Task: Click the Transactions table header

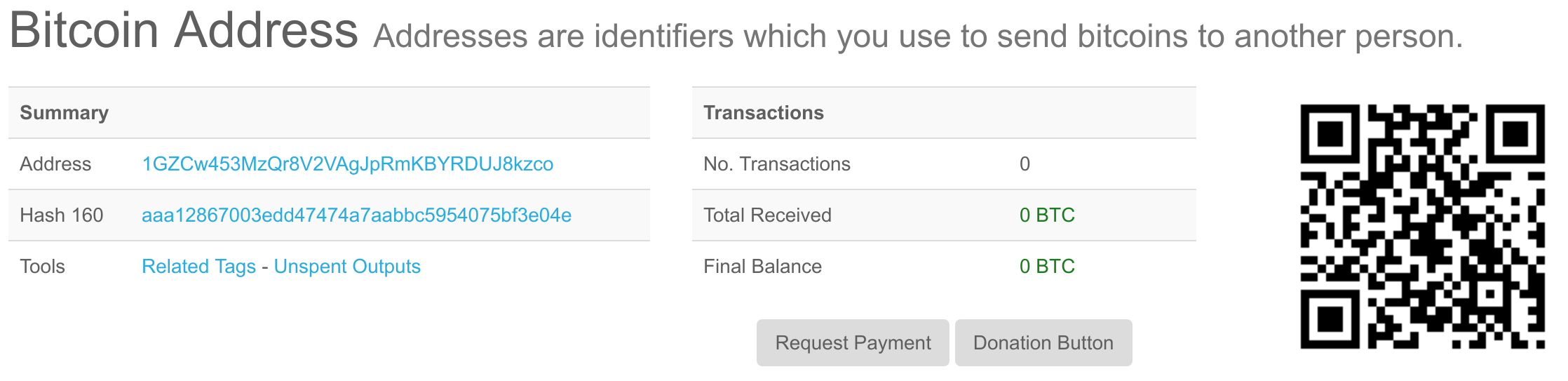Action: coord(763,113)
